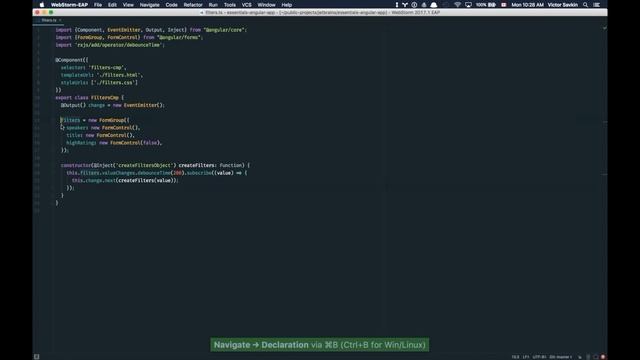Click the green inspection checkmark in editor corner
The height and width of the screenshot is (360, 640).
(604, 28)
